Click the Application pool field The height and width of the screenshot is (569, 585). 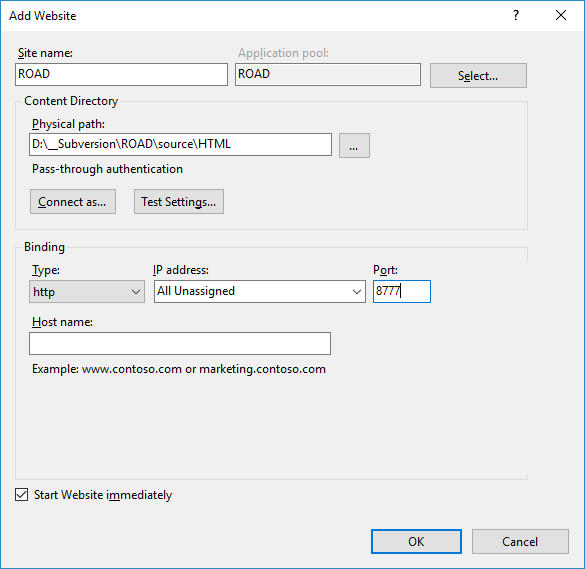point(328,74)
